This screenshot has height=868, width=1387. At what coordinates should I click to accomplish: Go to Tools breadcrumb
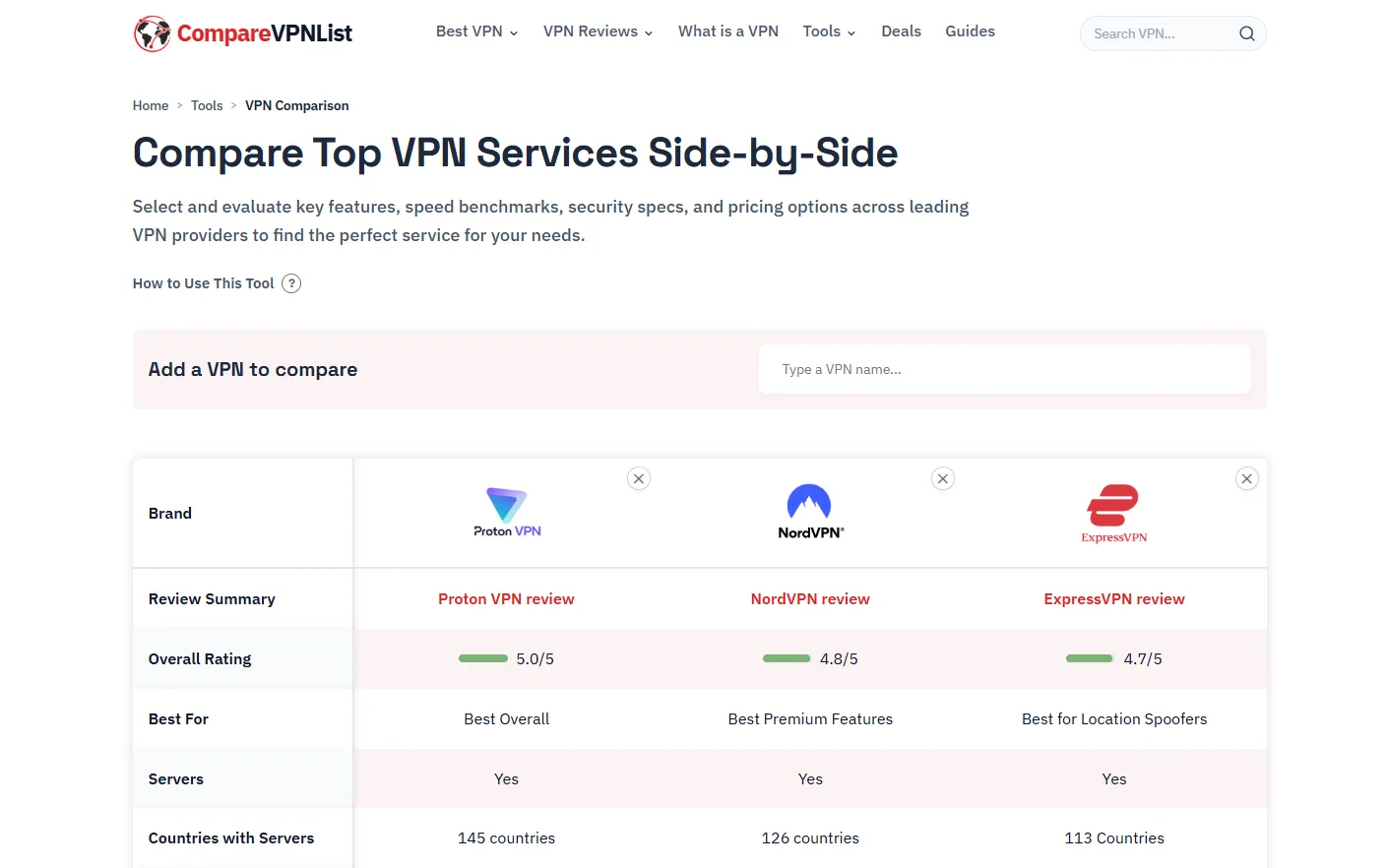tap(207, 105)
